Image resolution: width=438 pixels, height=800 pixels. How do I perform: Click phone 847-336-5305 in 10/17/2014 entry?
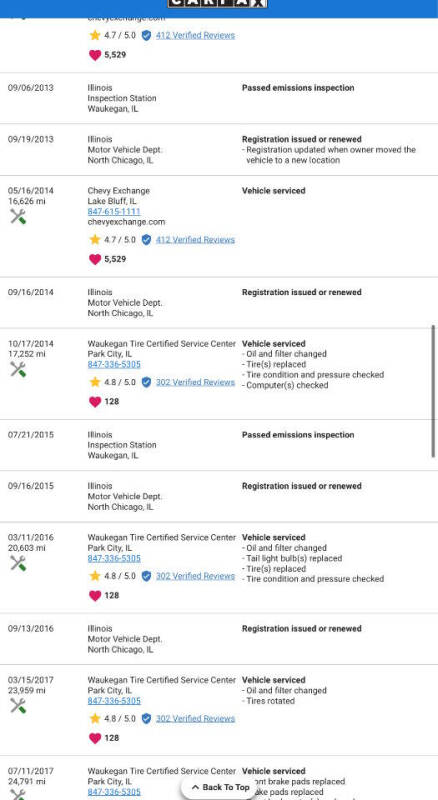point(114,364)
